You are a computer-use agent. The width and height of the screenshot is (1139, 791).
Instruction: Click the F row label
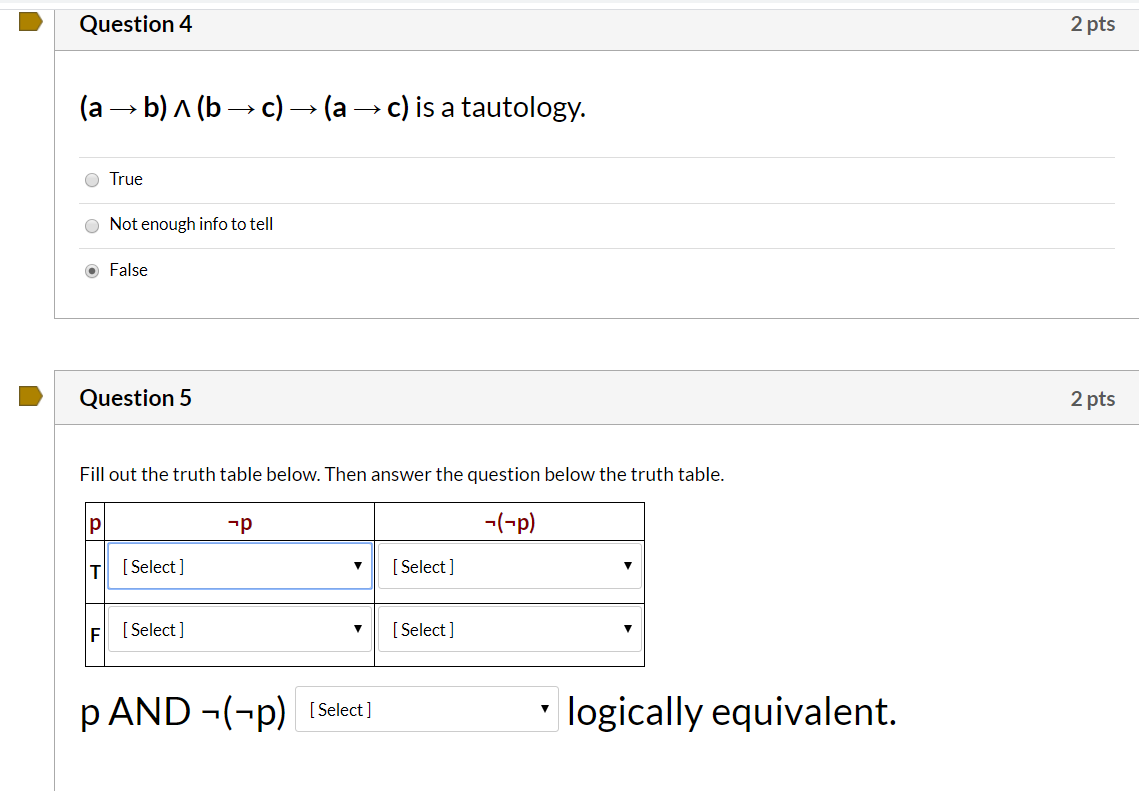(95, 635)
